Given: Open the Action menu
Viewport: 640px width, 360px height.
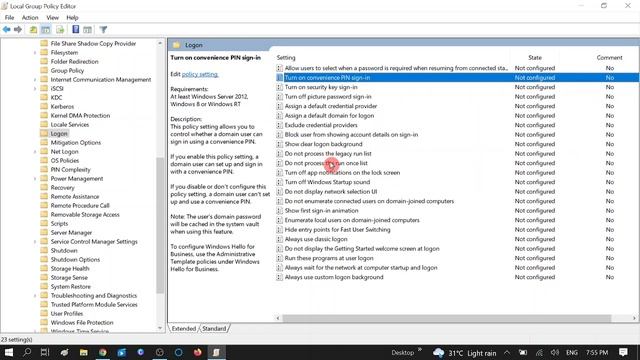Looking at the screenshot, I should 30,18.
